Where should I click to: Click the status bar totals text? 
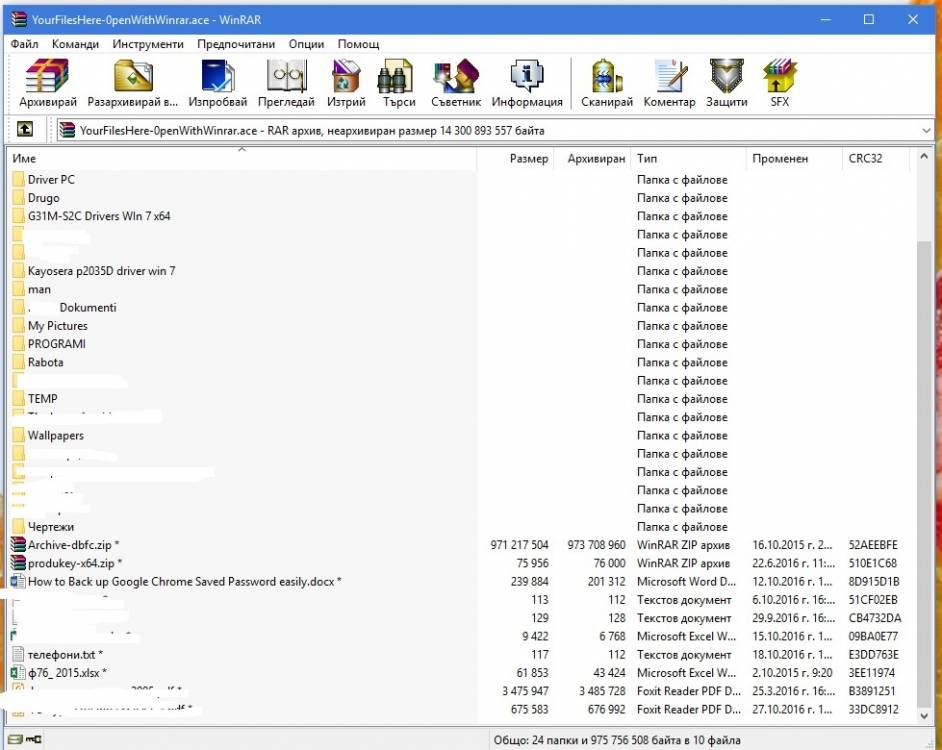point(617,740)
